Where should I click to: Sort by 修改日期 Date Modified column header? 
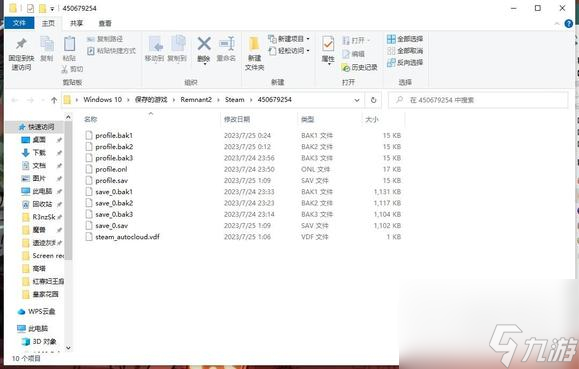[x=237, y=119]
